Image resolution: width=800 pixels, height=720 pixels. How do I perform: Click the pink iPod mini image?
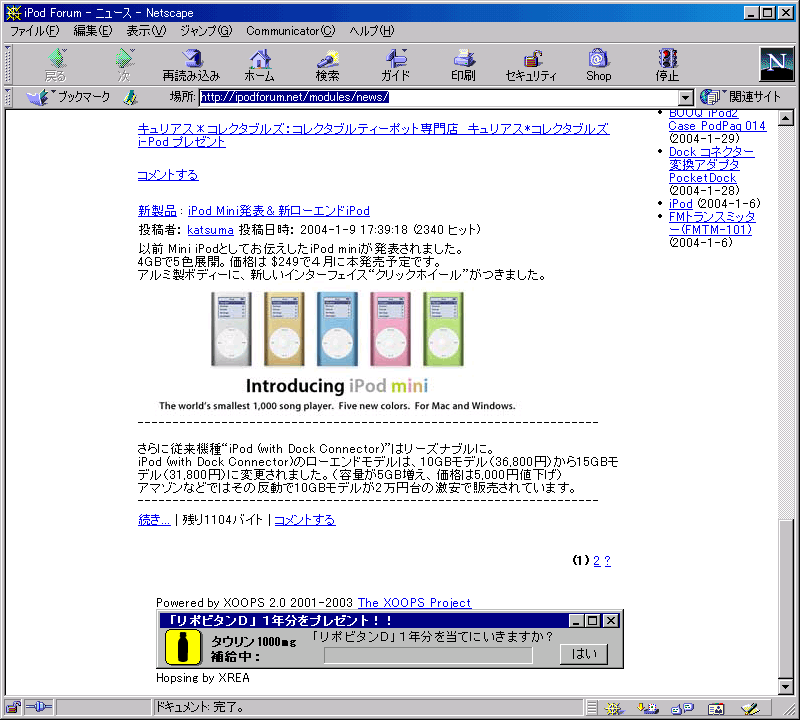390,329
